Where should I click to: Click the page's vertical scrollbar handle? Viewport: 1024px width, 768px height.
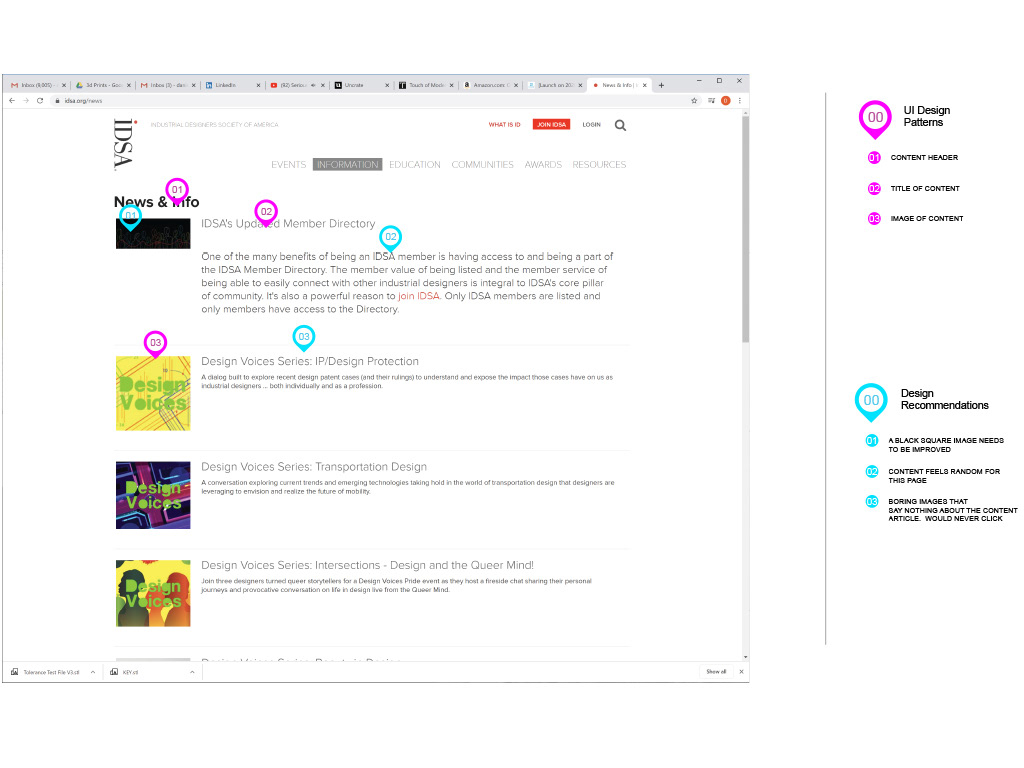pyautogui.click(x=745, y=229)
